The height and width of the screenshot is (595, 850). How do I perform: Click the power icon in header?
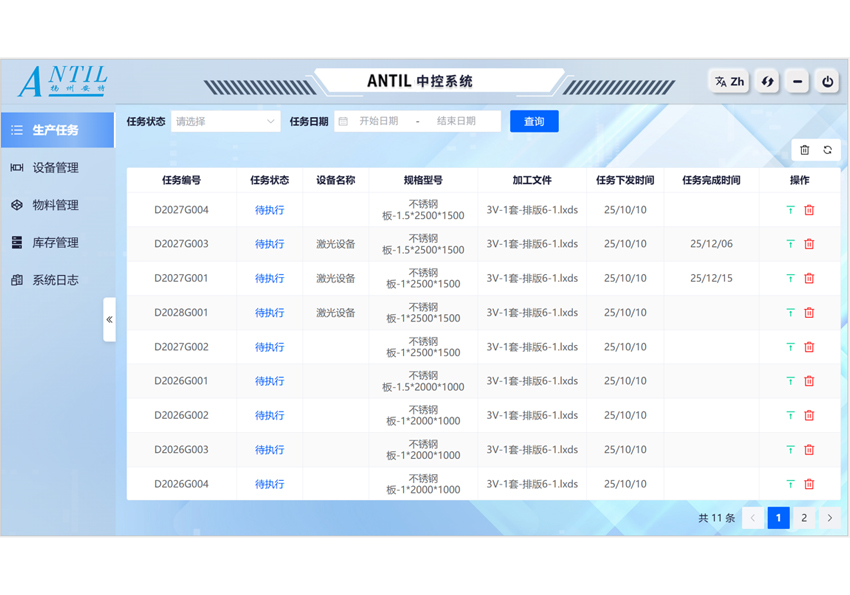tap(827, 82)
